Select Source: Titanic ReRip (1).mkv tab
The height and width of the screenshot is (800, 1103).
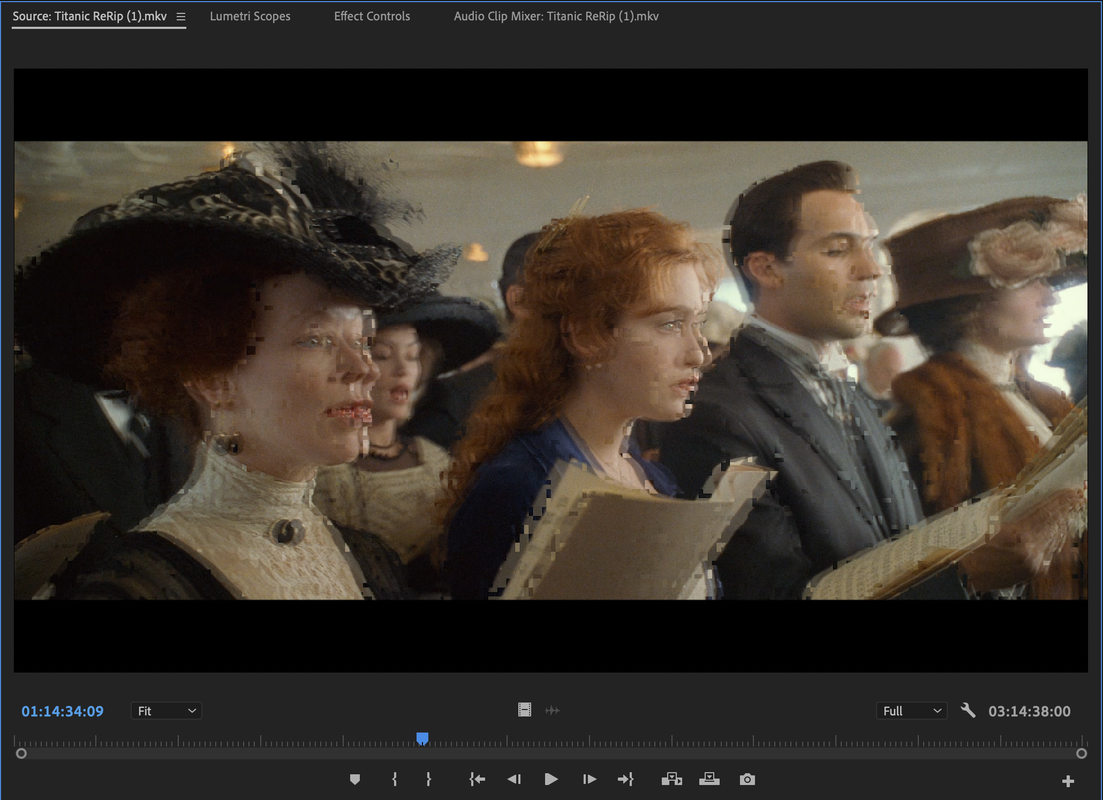pos(89,16)
